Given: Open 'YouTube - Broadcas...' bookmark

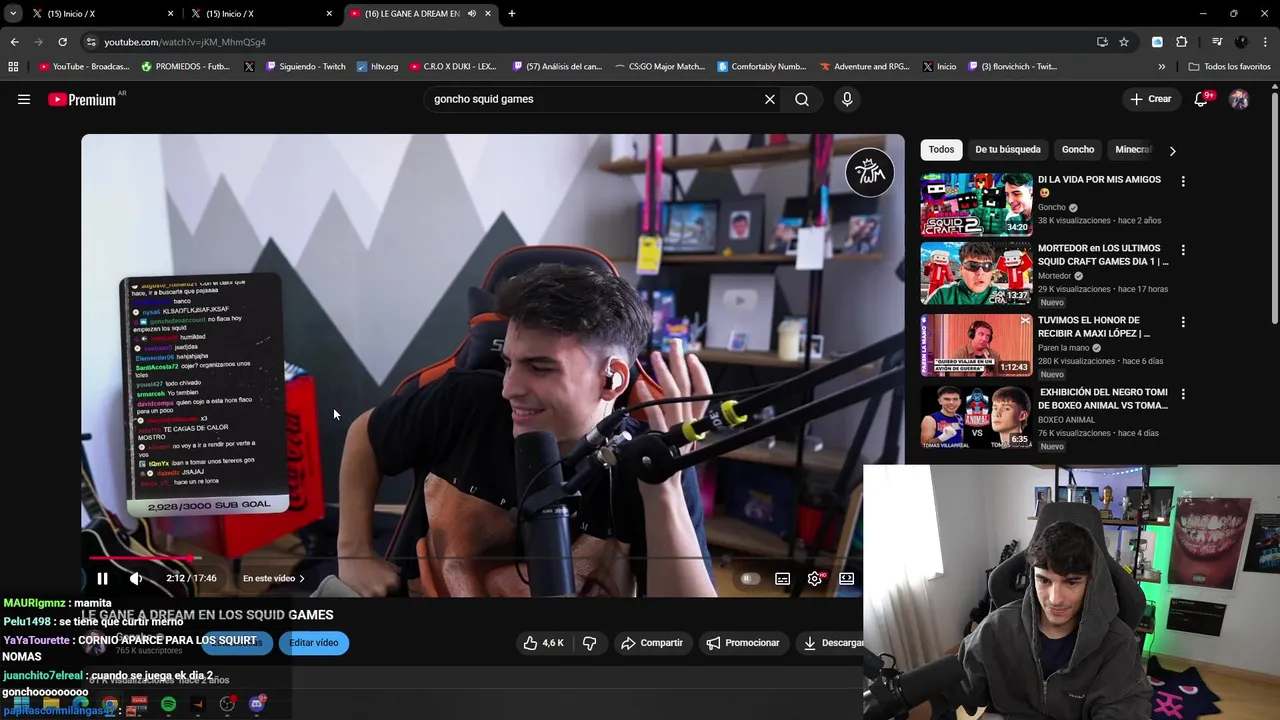Looking at the screenshot, I should click(83, 67).
